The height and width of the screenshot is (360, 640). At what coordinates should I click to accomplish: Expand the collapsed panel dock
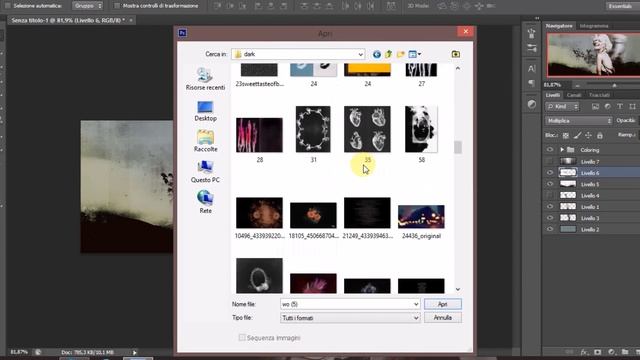[537, 18]
